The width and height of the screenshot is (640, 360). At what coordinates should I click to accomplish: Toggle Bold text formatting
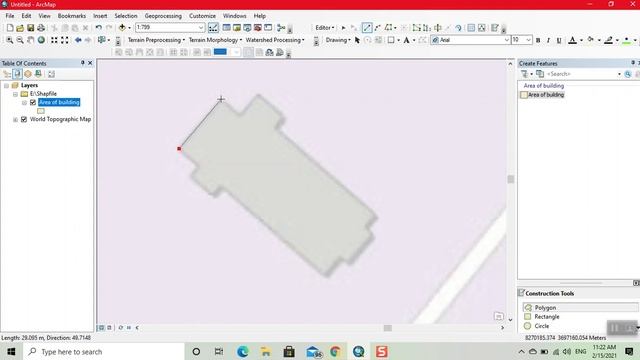tap(538, 40)
